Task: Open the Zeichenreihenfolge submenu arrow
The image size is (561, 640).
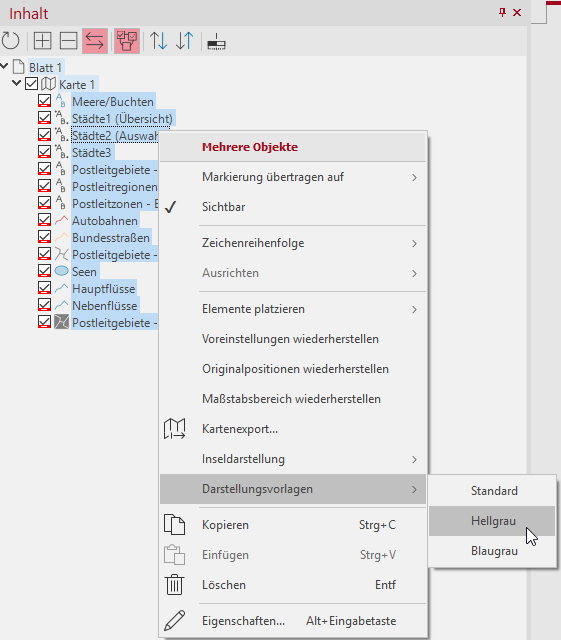Action: pos(414,244)
